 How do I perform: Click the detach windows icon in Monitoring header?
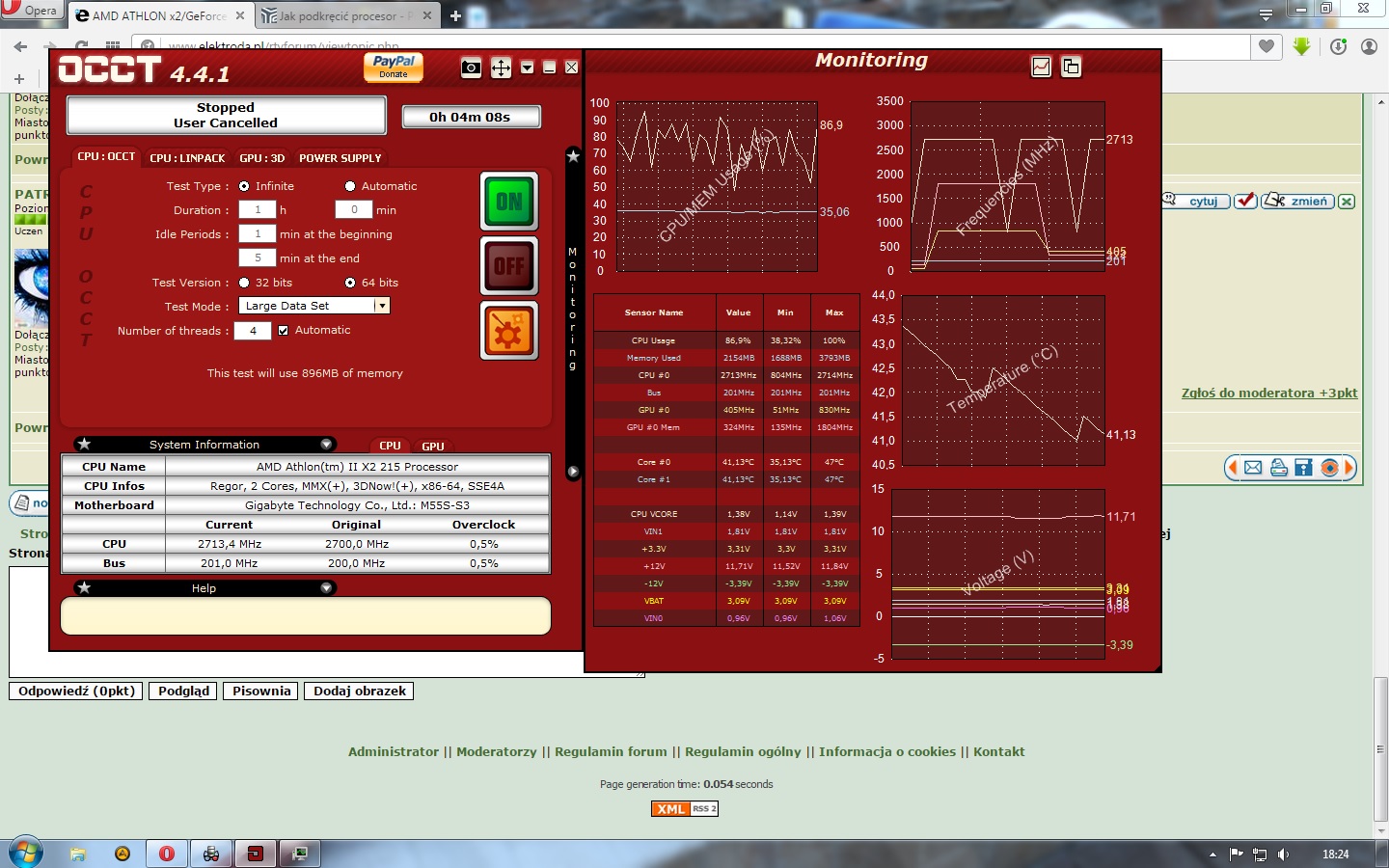pyautogui.click(x=1071, y=67)
